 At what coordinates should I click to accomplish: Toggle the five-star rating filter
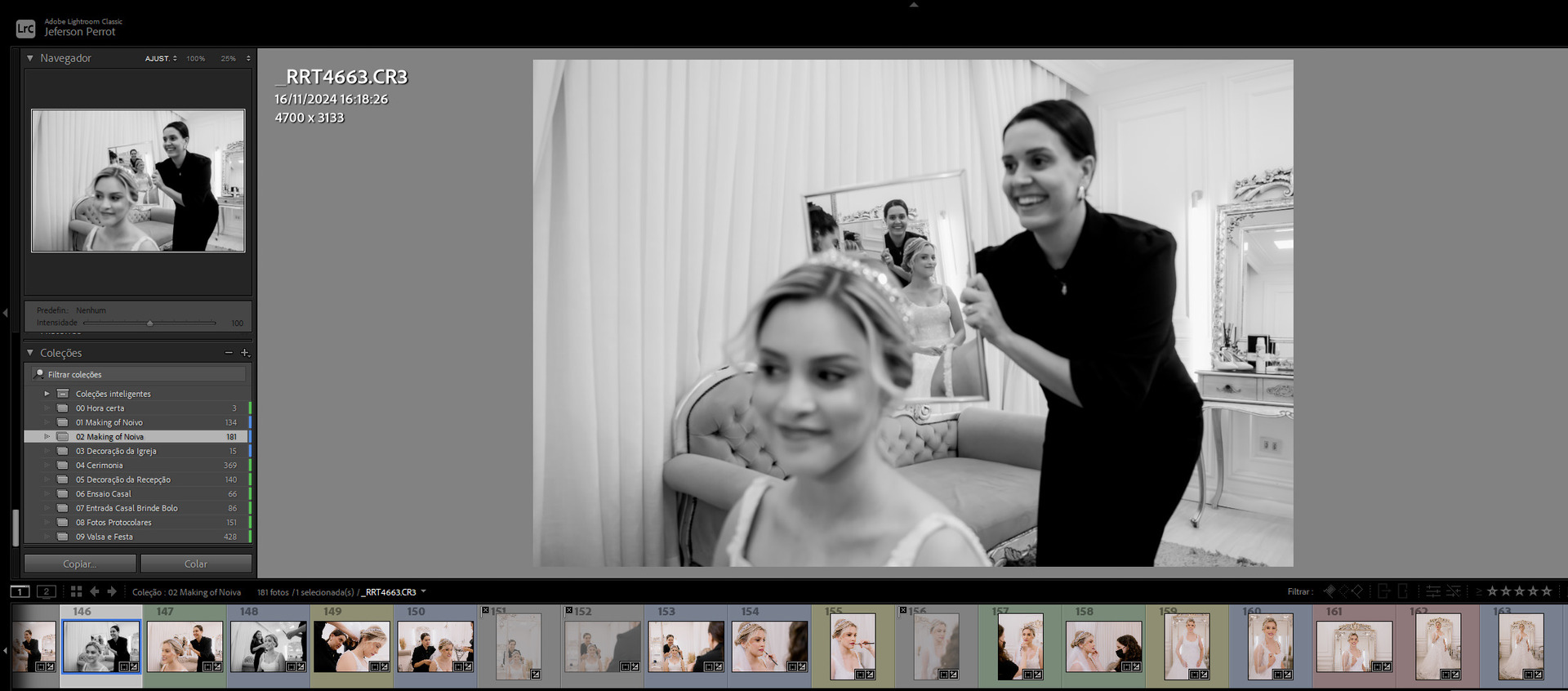pos(1546,591)
